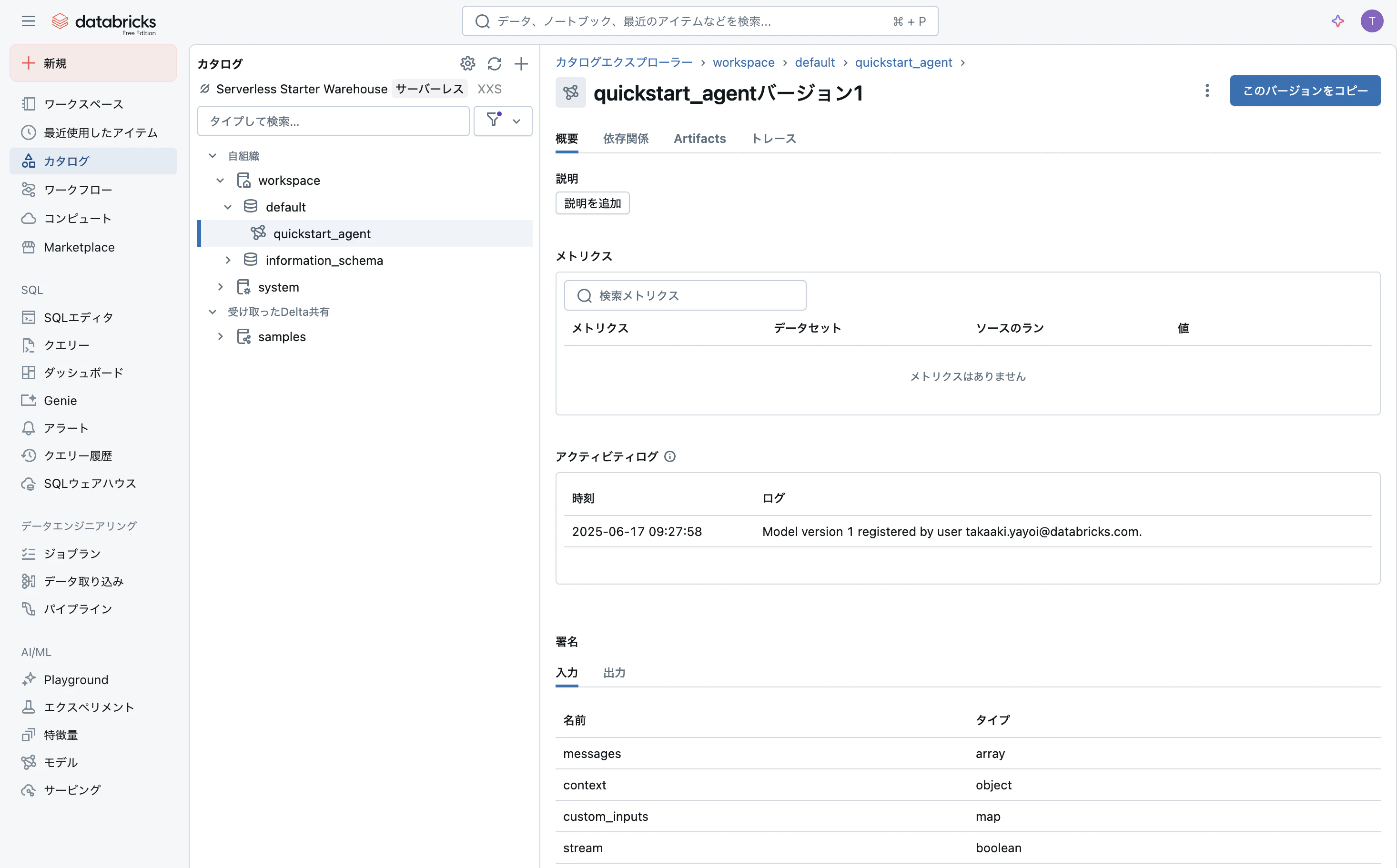Expand the information_schema node

coord(228,261)
